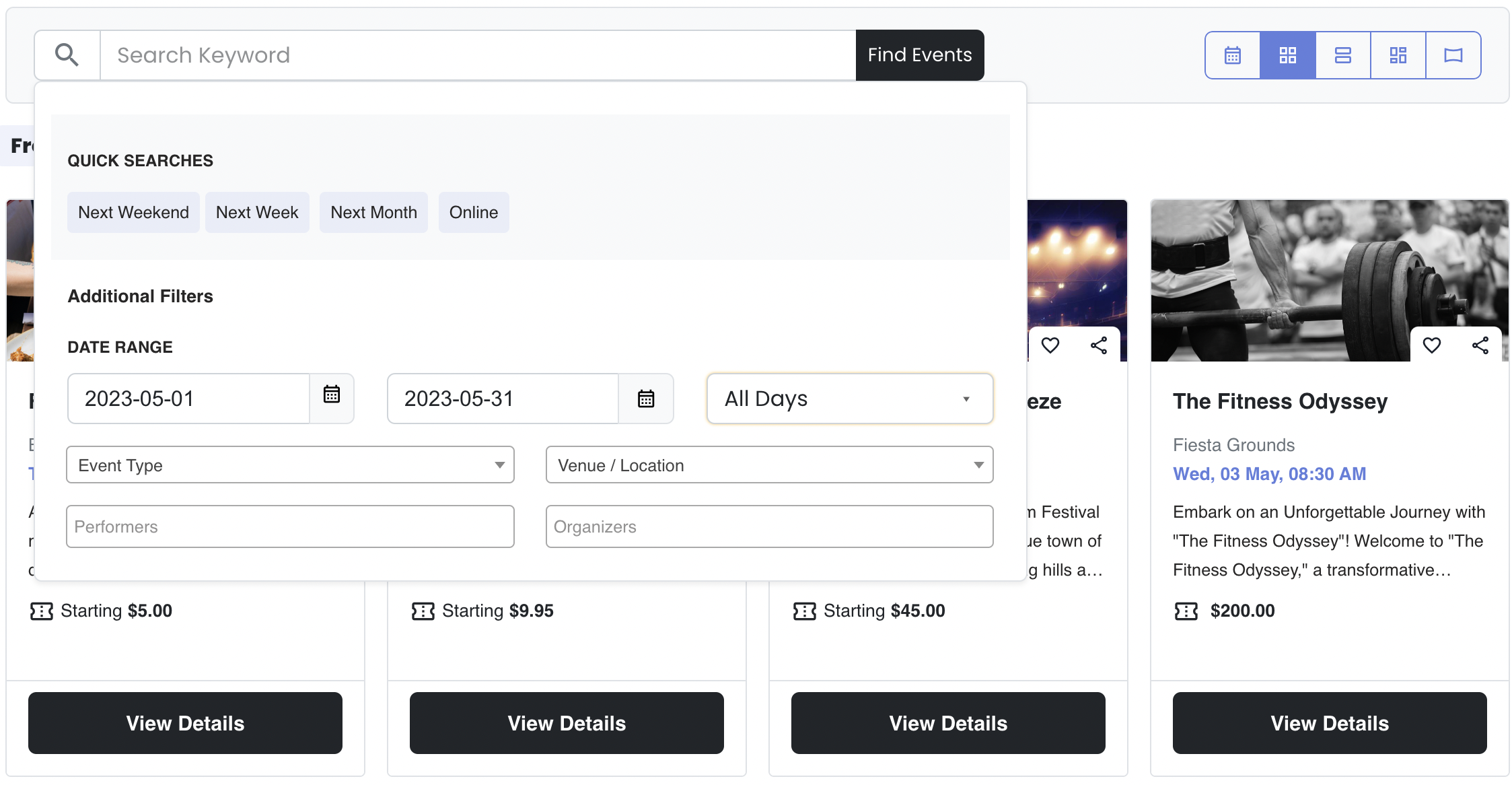The width and height of the screenshot is (1512, 785).
Task: Click the Next Weekend quick search button
Action: pyautogui.click(x=134, y=212)
